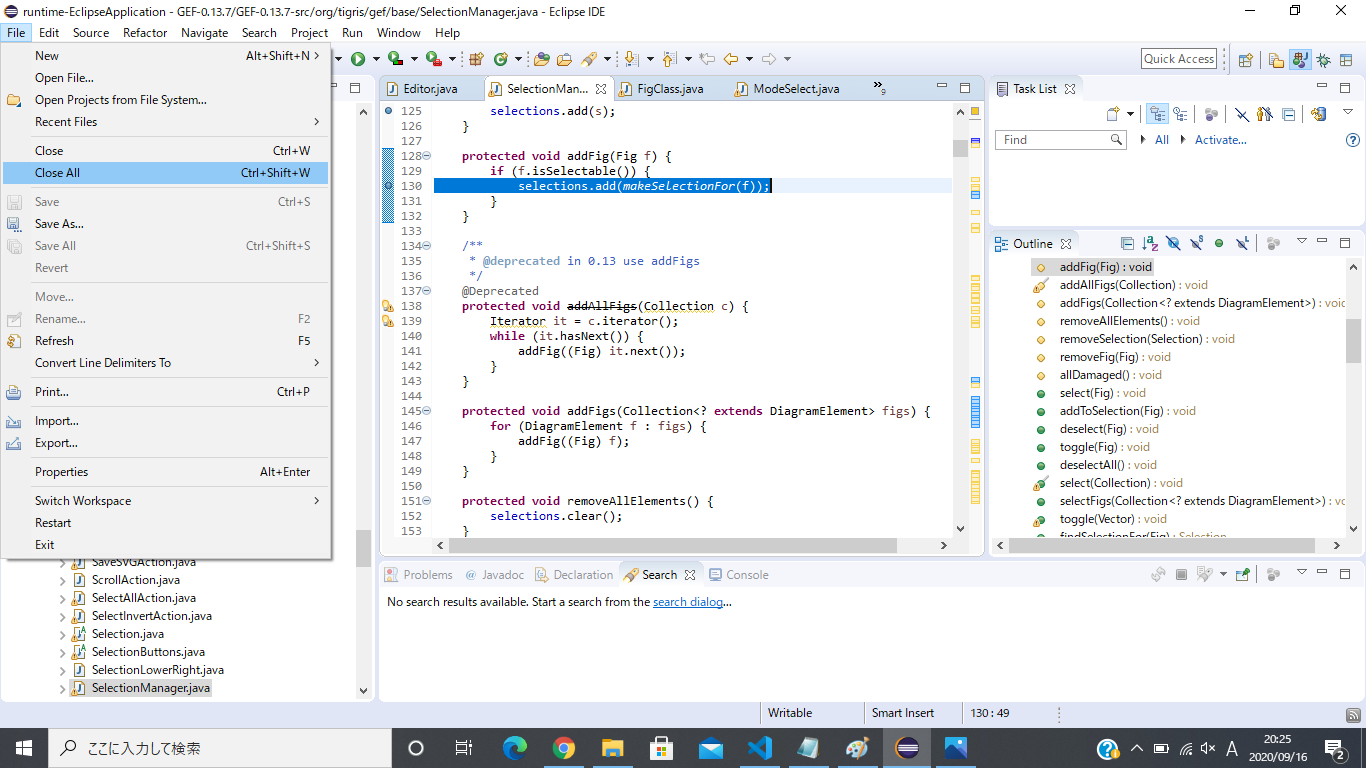
Task: Click the Previous Annotation toolbar arrow
Action: pyautogui.click(x=670, y=59)
